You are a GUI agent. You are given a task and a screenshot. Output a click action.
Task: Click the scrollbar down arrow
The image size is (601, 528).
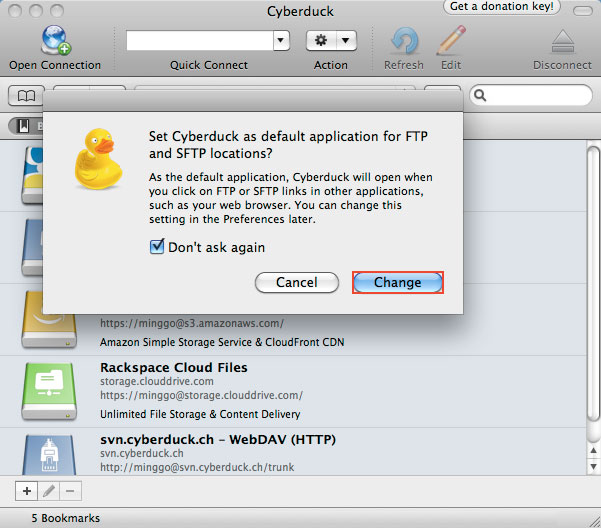tap(593, 467)
